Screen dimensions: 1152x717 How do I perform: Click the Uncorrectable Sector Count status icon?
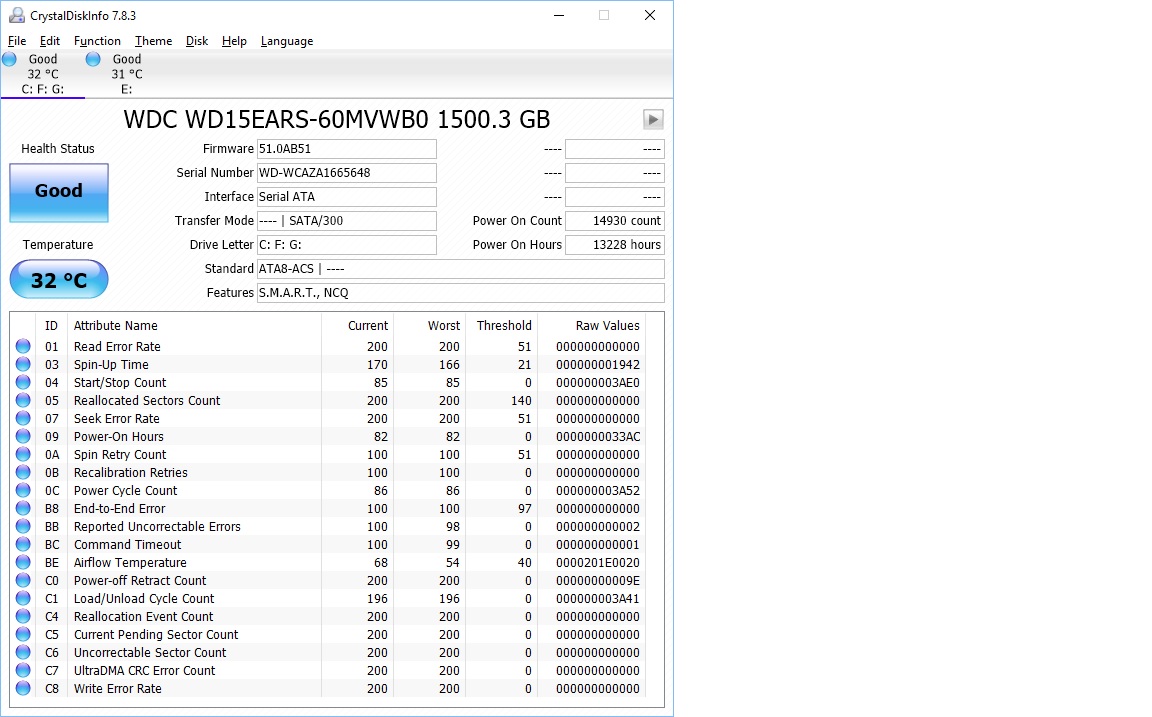pyautogui.click(x=24, y=652)
